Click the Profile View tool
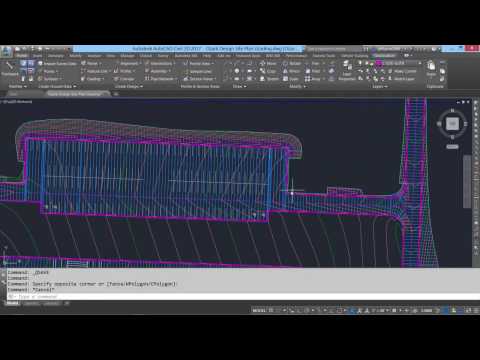Image resolution: width=480 pixels, height=360 pixels. point(199,63)
